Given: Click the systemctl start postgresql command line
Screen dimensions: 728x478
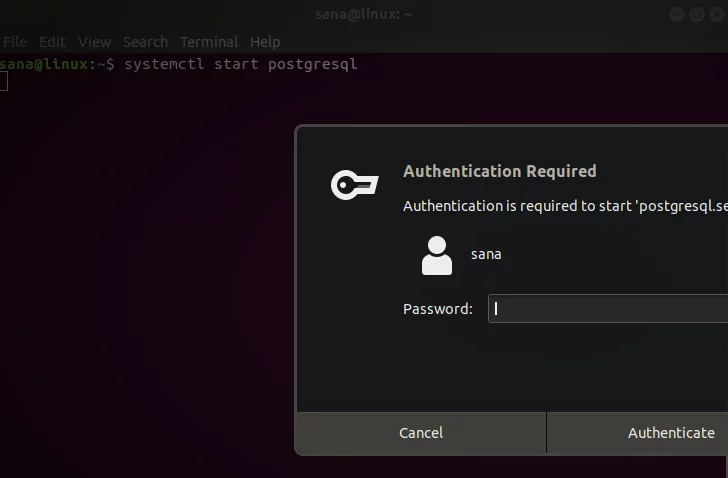Looking at the screenshot, I should (240, 64).
